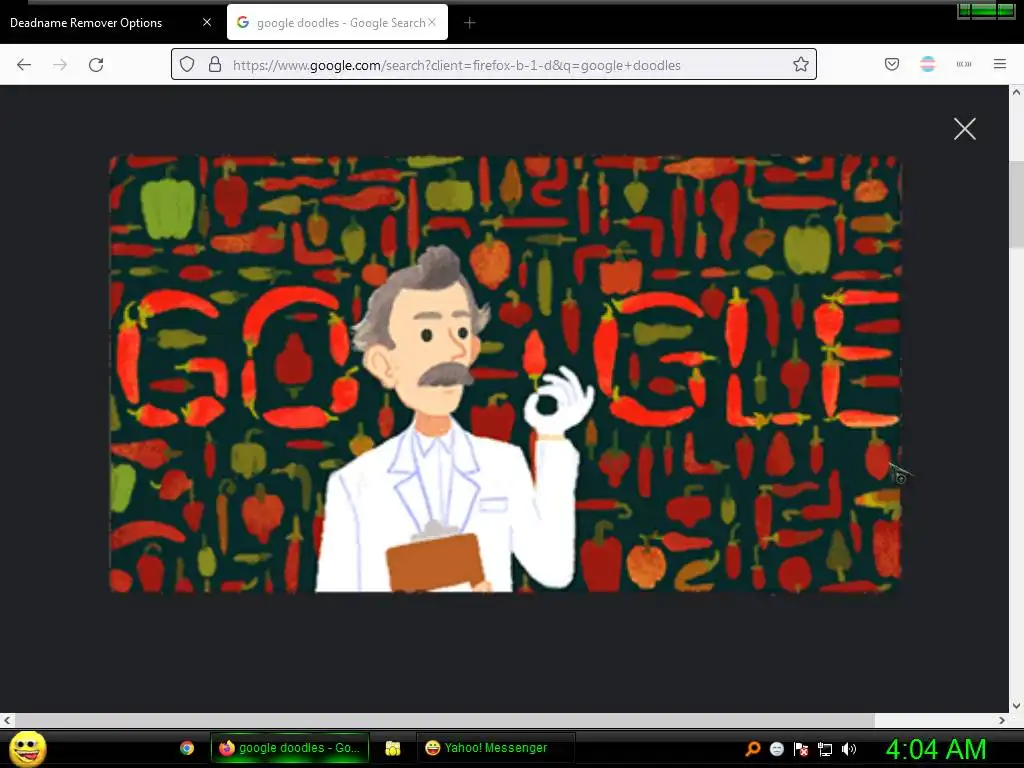This screenshot has width=1024, height=768.
Task: Click the horizontal scrollbar right arrow
Action: (1002, 720)
